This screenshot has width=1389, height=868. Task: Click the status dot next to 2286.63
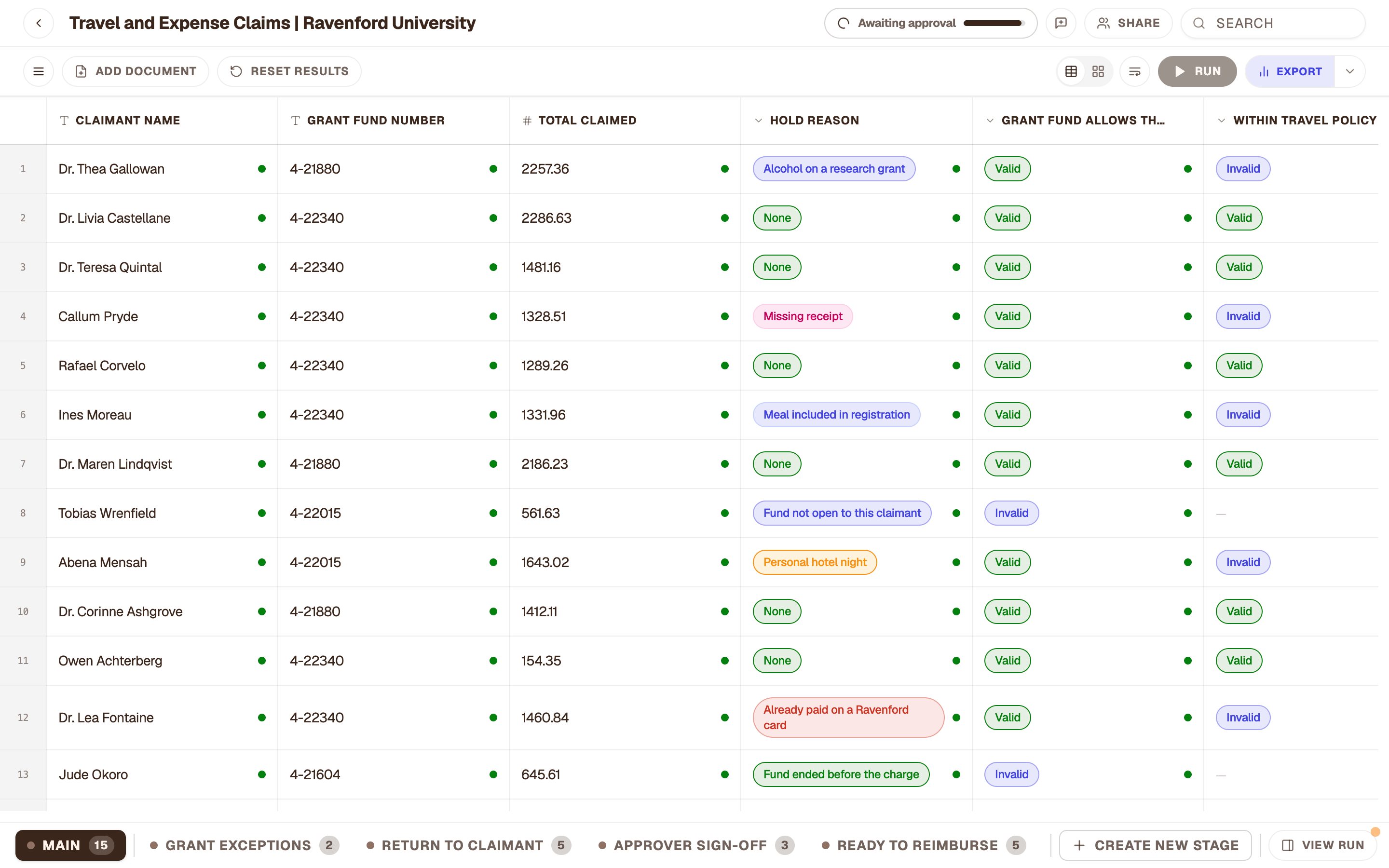pos(724,218)
